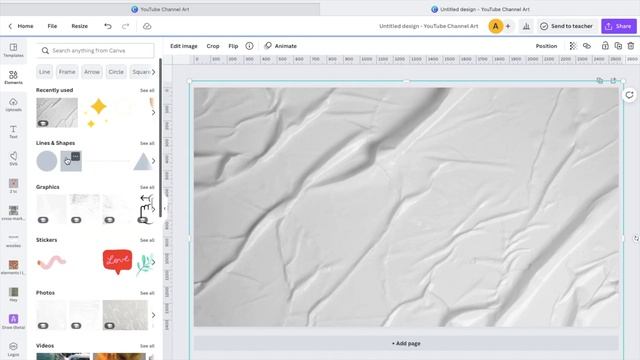Expand Lines & Shapes row arrow

(x=153, y=161)
